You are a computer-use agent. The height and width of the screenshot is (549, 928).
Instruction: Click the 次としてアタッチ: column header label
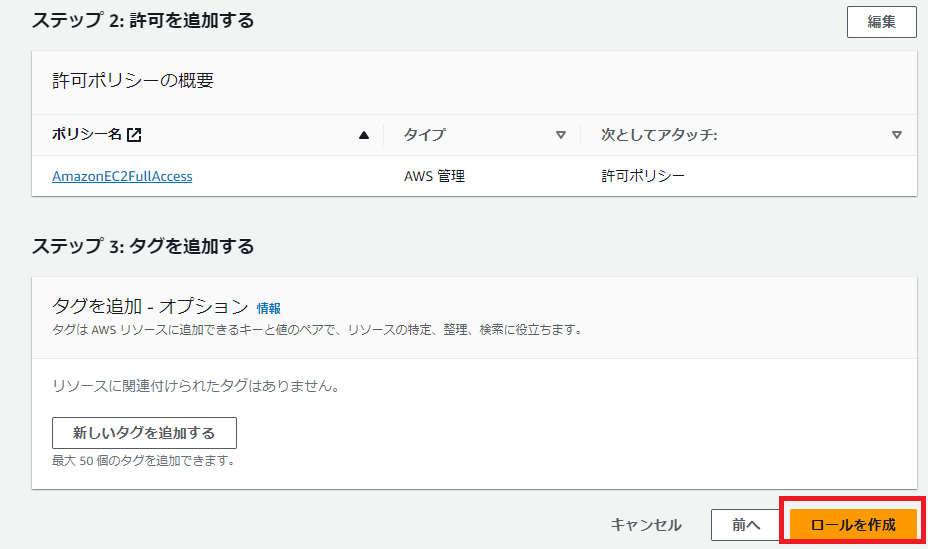tap(659, 135)
